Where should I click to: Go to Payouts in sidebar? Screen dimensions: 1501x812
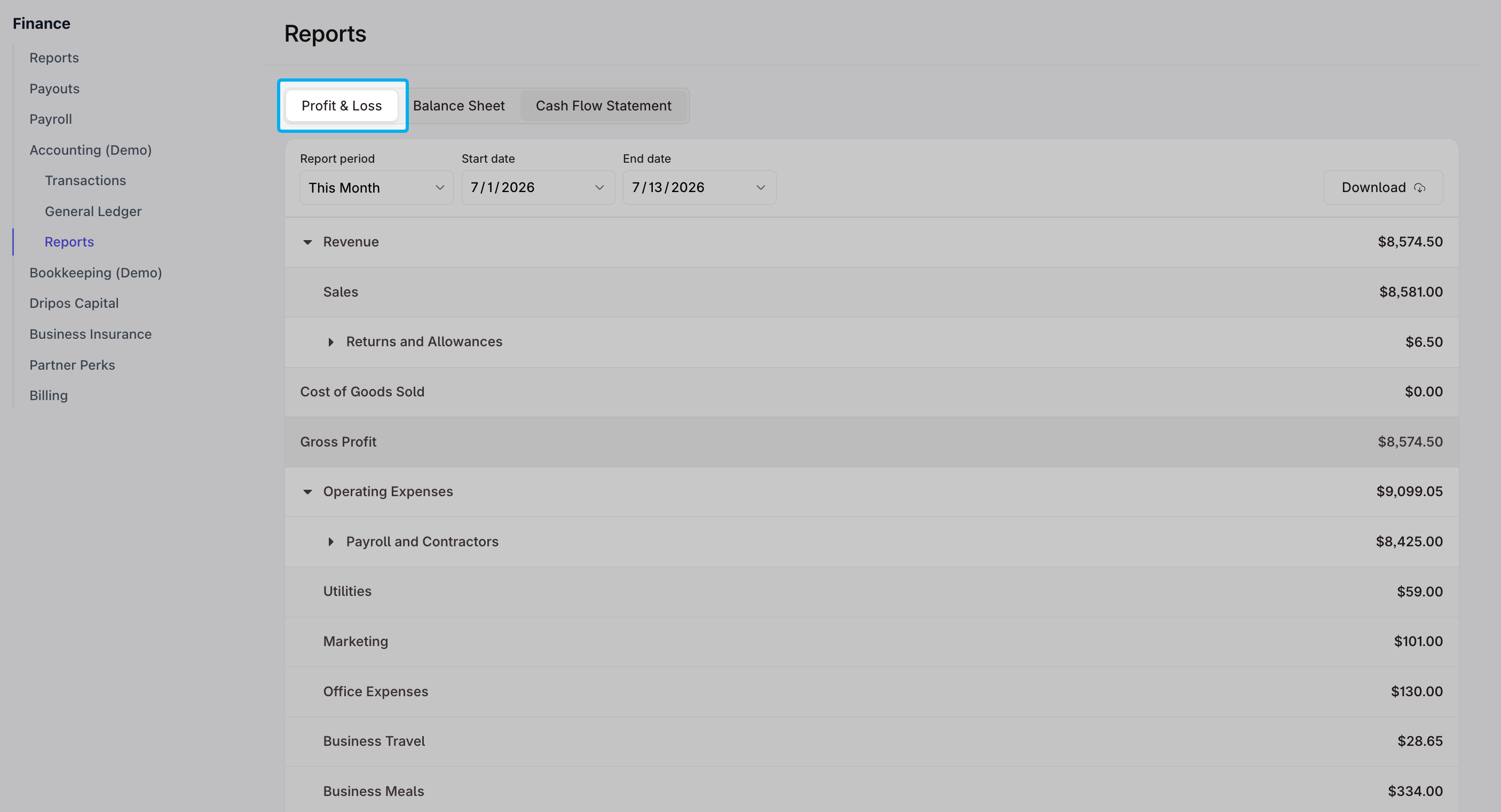(x=54, y=89)
